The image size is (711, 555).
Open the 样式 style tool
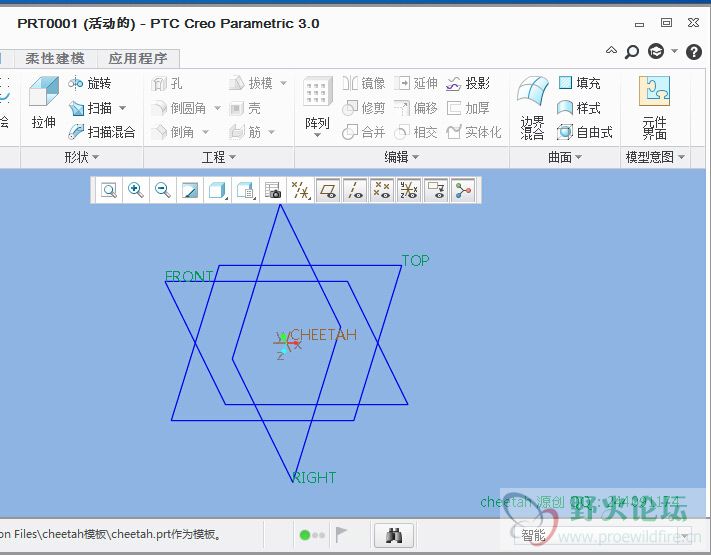click(x=579, y=108)
